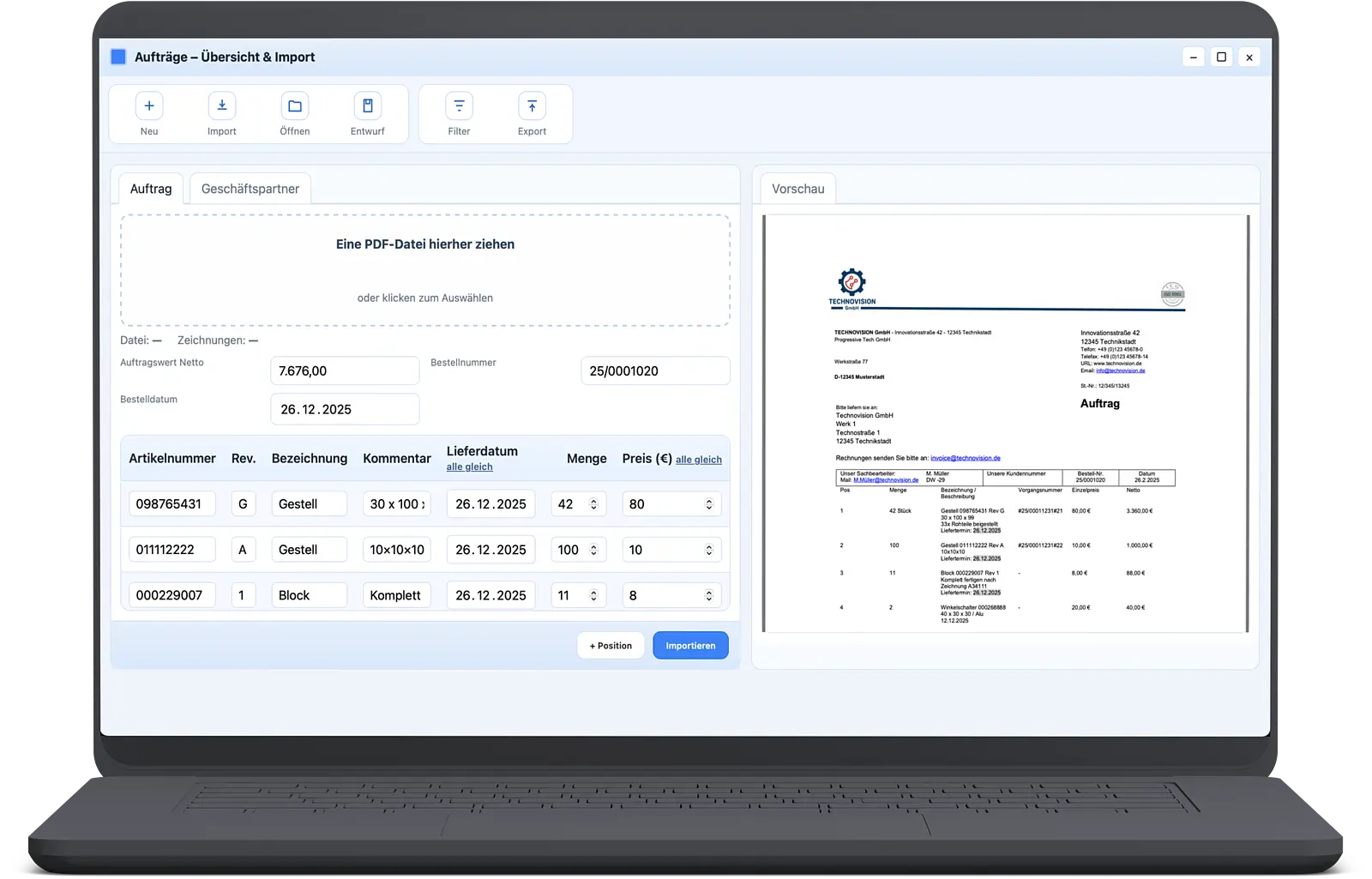Maximize the Aufträge window
The width and height of the screenshot is (1372, 879).
[1221, 57]
